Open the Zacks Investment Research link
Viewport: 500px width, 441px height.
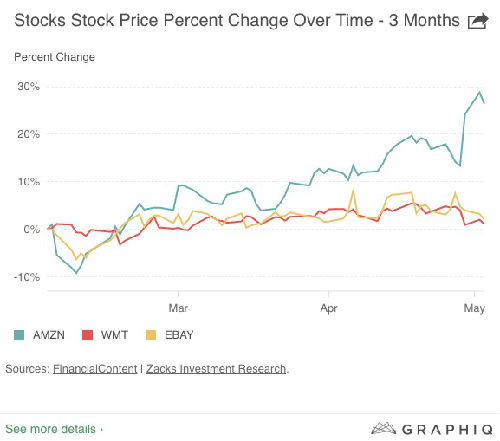(x=216, y=369)
